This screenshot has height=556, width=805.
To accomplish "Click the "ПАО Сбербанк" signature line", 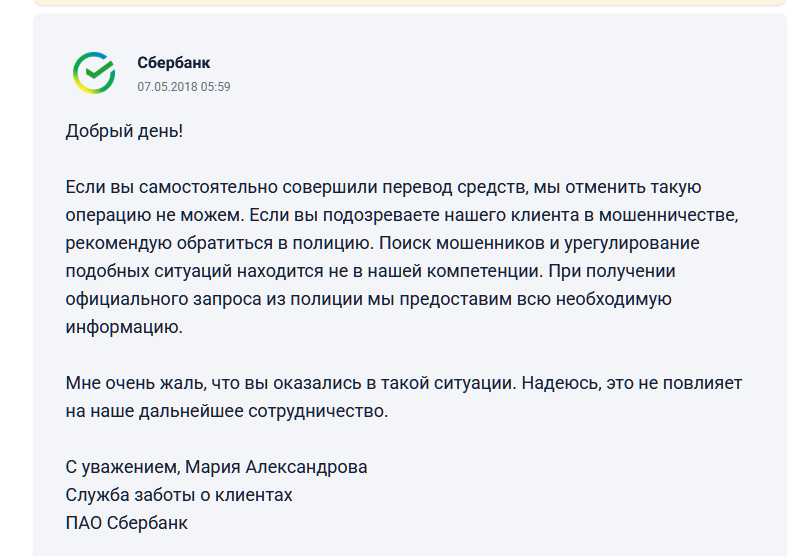I will click(x=127, y=523).
